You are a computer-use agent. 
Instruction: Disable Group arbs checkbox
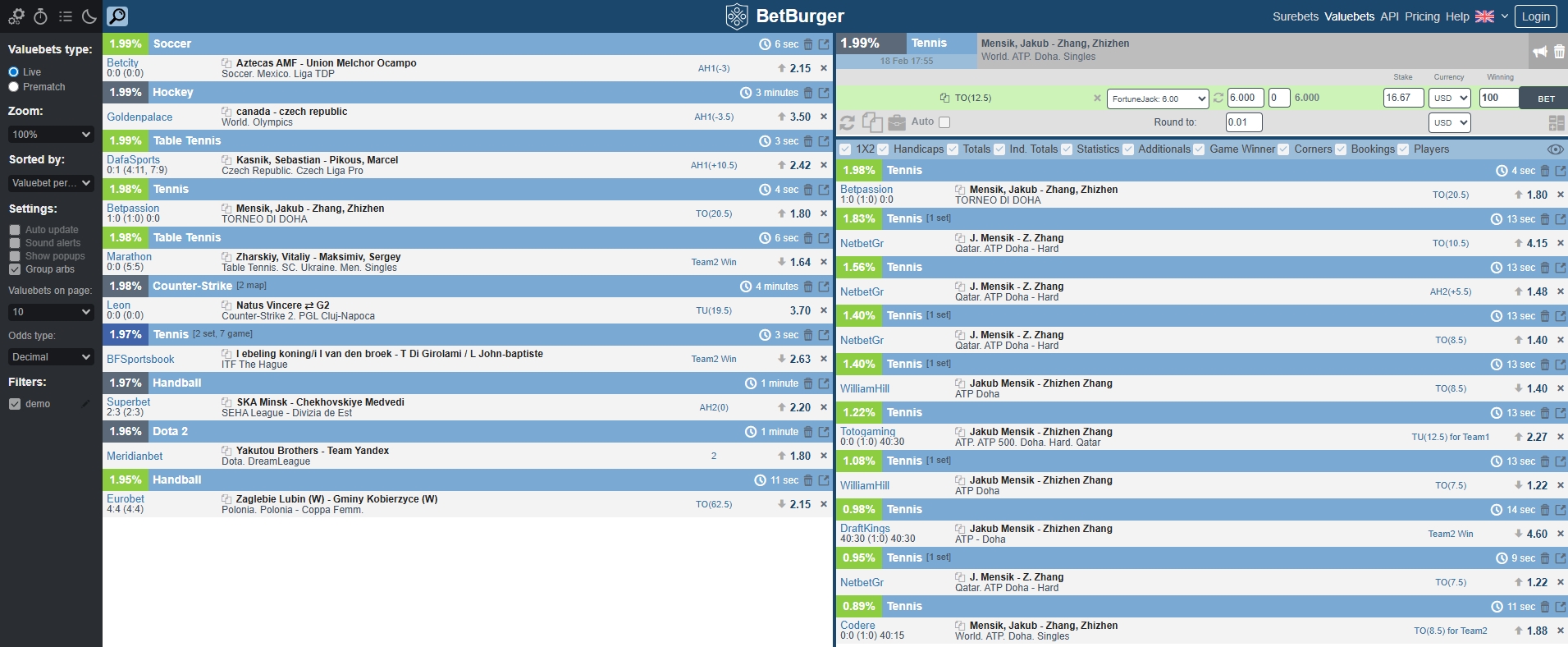tap(15, 269)
